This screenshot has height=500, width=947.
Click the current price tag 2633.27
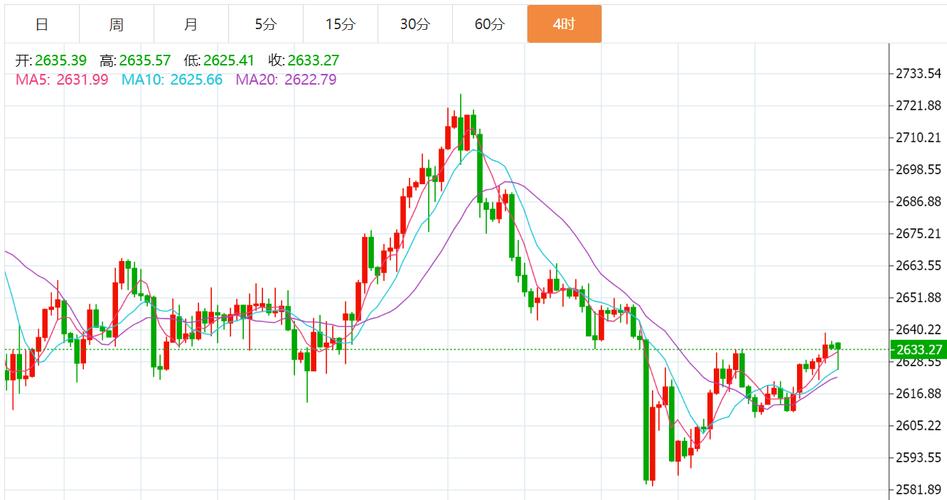click(x=918, y=350)
